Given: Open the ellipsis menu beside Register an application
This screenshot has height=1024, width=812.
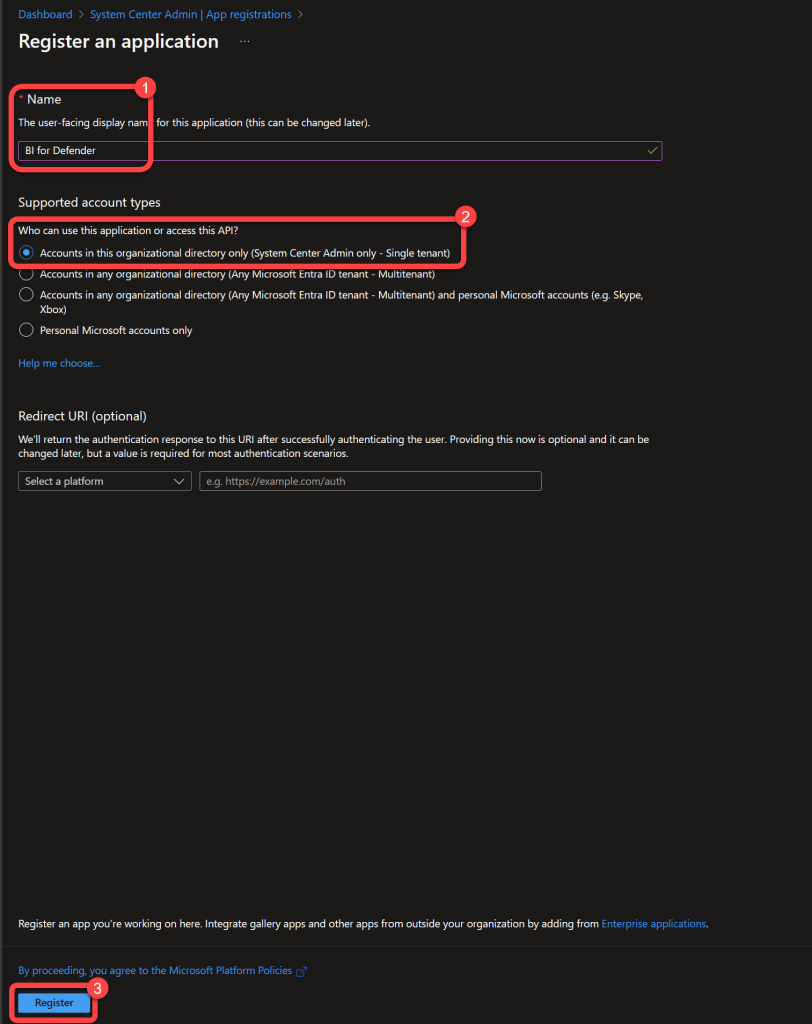Looking at the screenshot, I should click(245, 42).
